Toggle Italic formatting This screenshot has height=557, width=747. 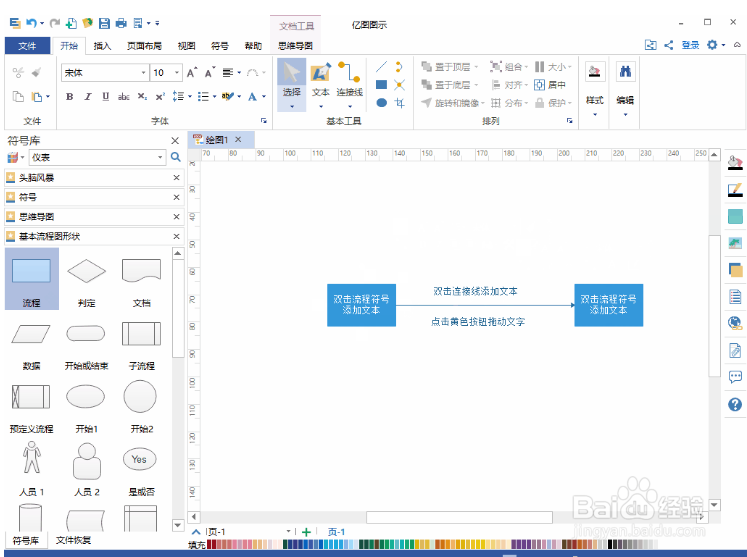pos(88,97)
